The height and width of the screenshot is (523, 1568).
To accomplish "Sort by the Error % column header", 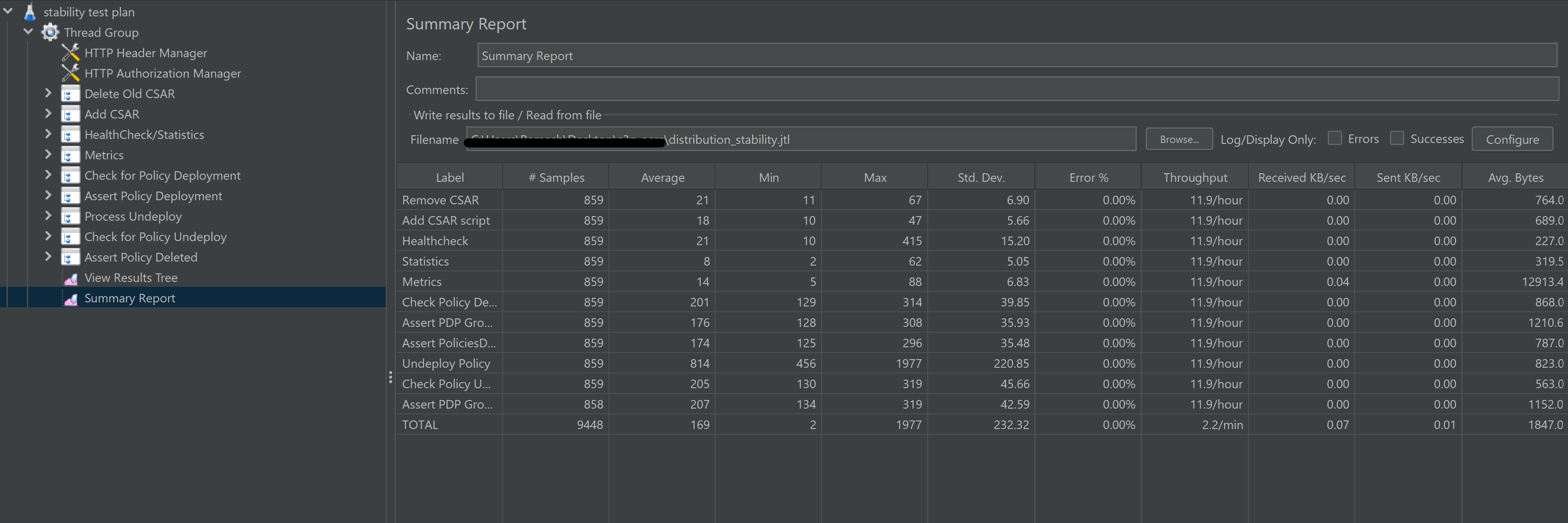I will (1088, 177).
